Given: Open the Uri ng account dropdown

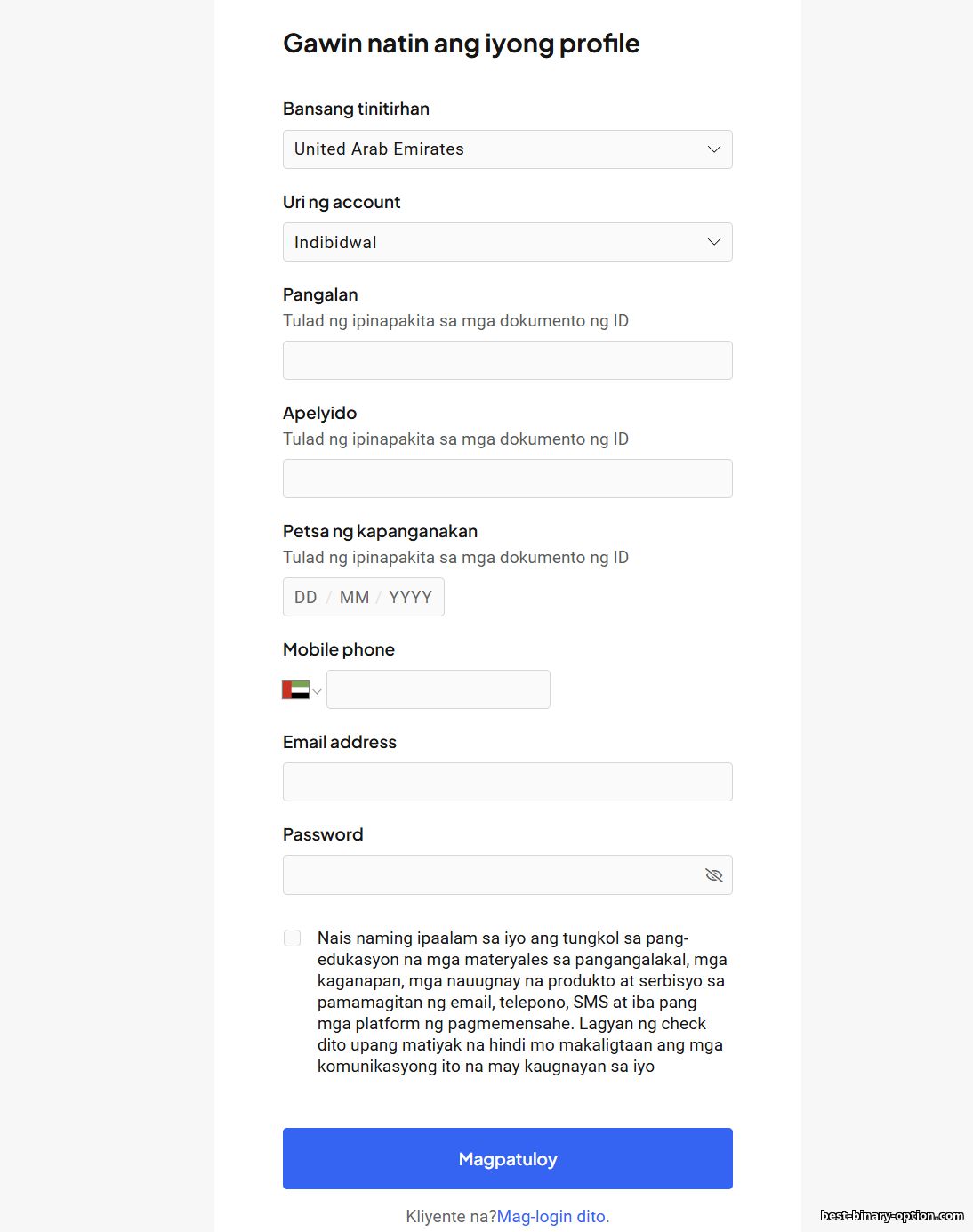Looking at the screenshot, I should pos(507,242).
